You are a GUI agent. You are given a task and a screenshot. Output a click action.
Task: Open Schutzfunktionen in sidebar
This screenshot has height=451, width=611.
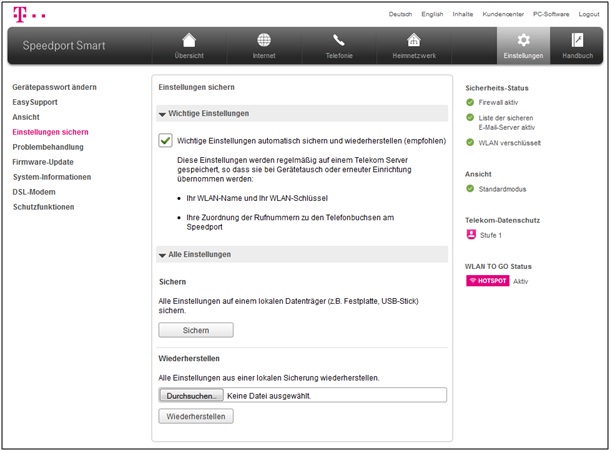[43, 207]
